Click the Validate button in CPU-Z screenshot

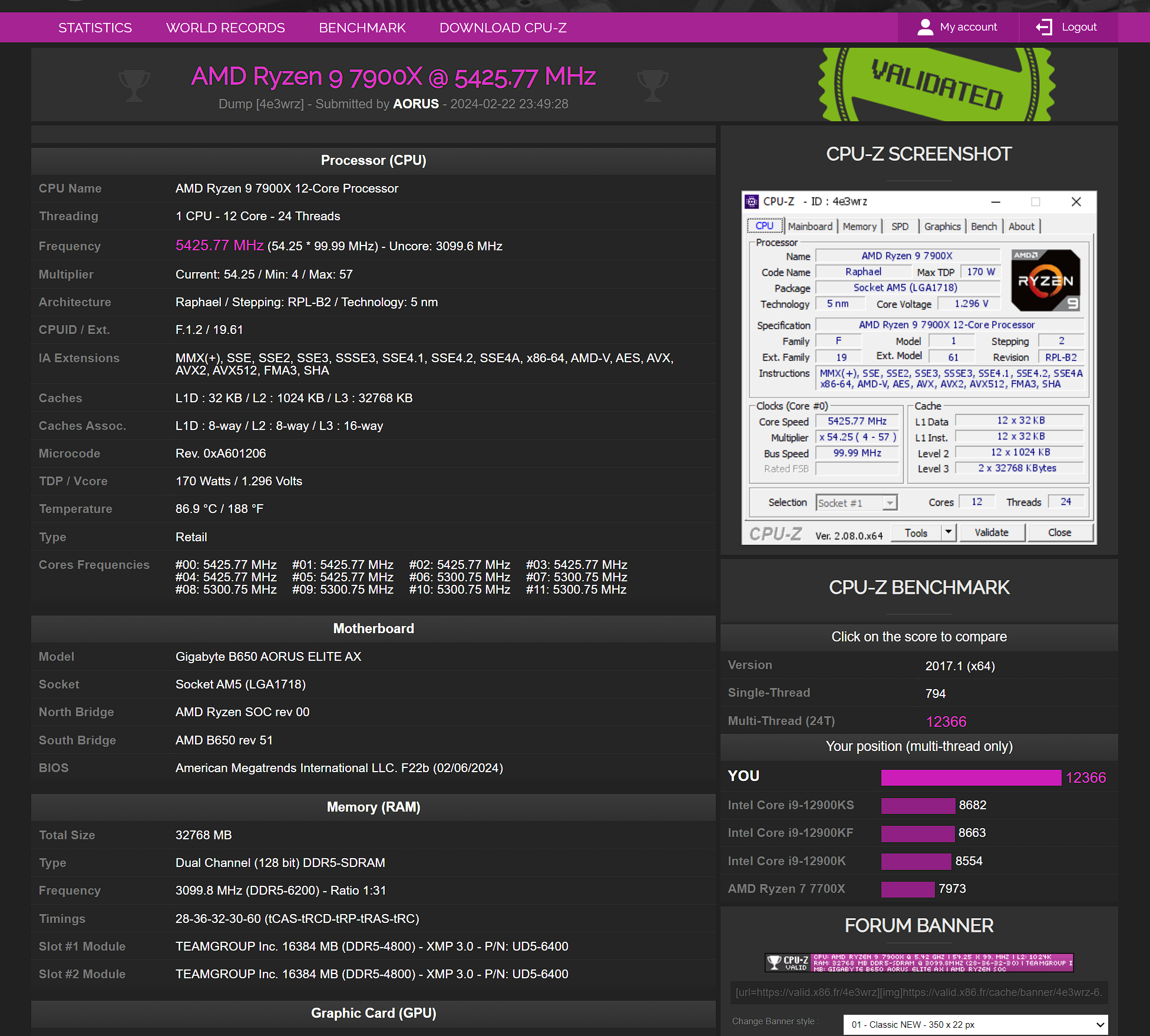pyautogui.click(x=992, y=532)
